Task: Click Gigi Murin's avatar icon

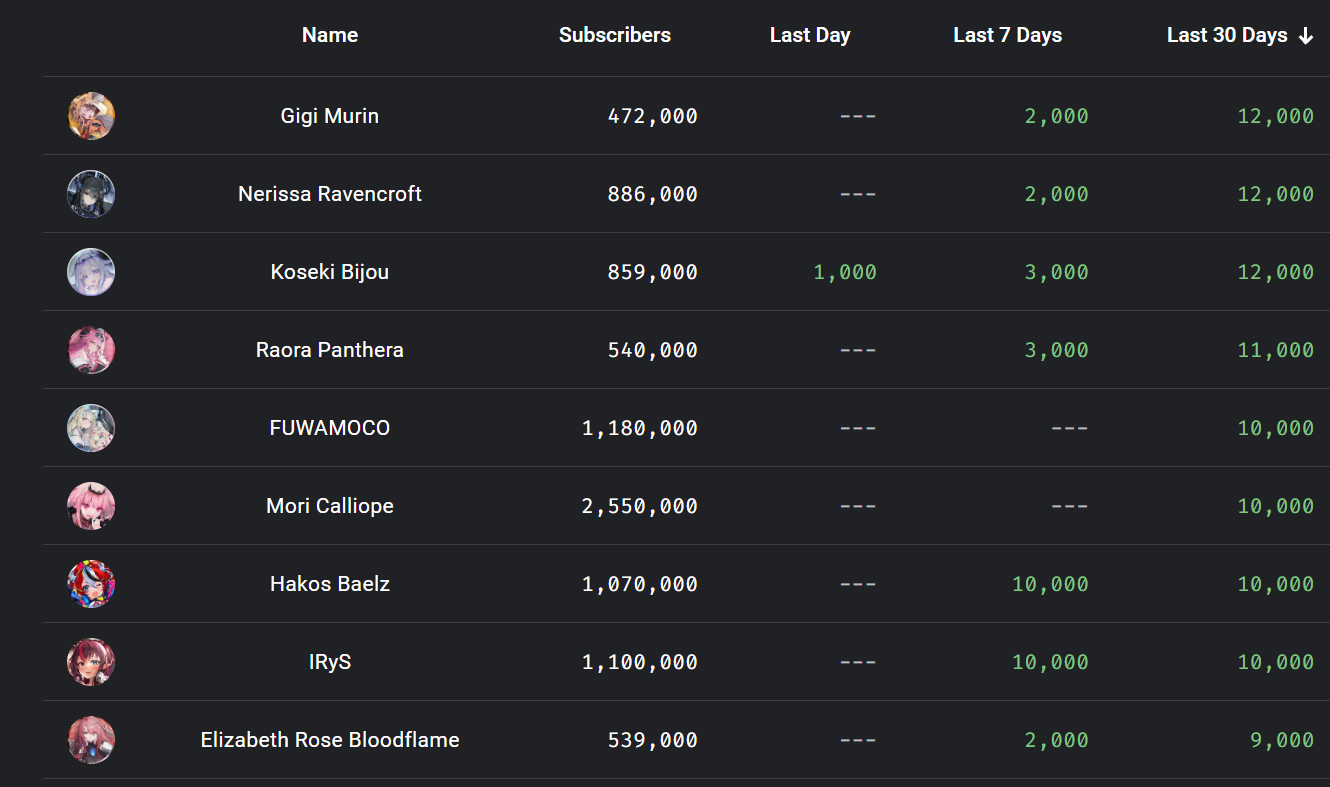Action: point(91,116)
